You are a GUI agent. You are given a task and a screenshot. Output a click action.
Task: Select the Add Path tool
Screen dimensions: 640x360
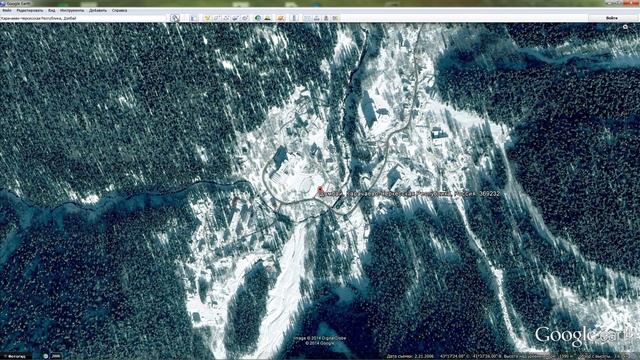[226, 18]
